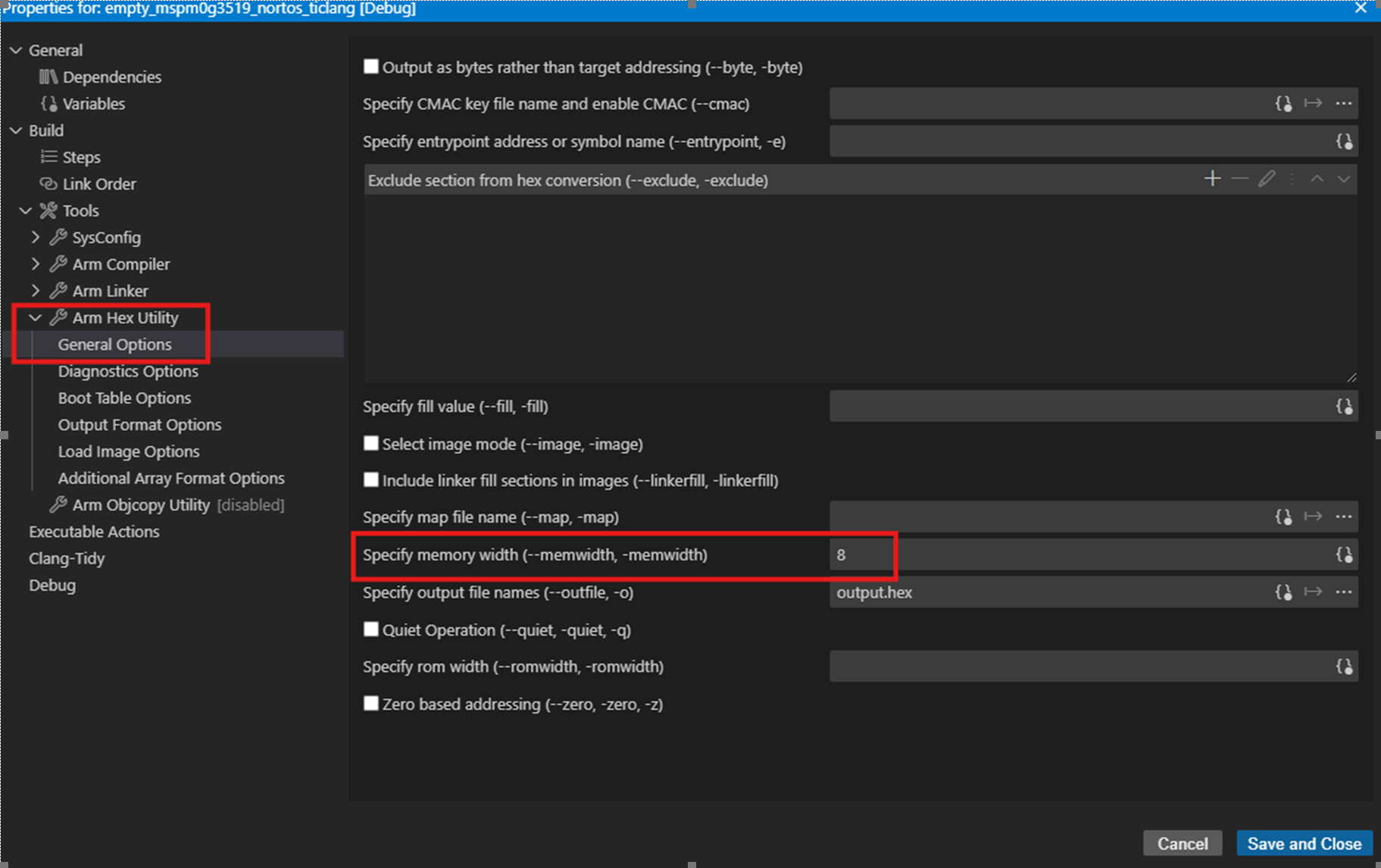Move Exclude section entry down

point(1343,179)
